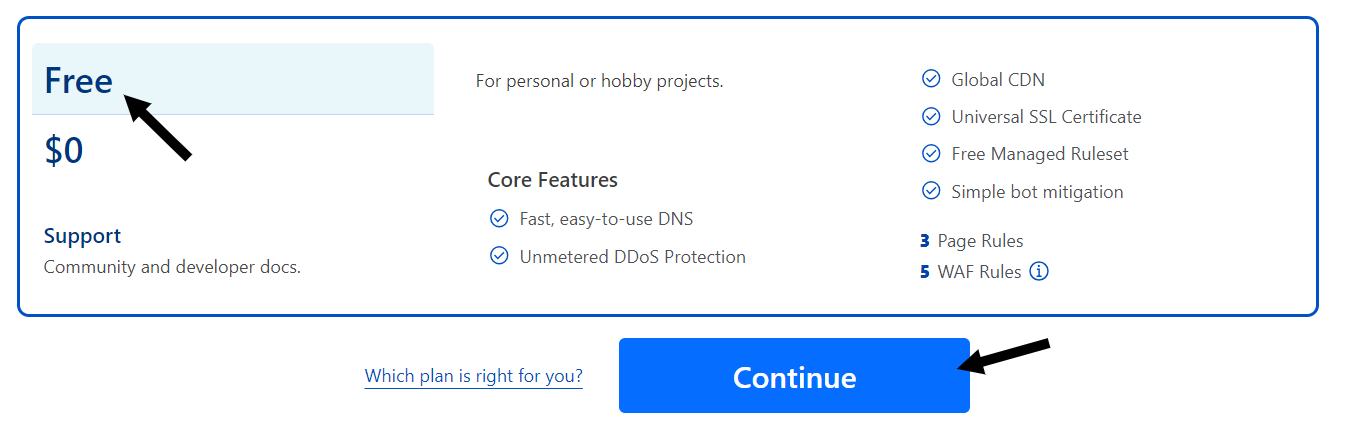Click the WAF Rules info icon

1039,271
